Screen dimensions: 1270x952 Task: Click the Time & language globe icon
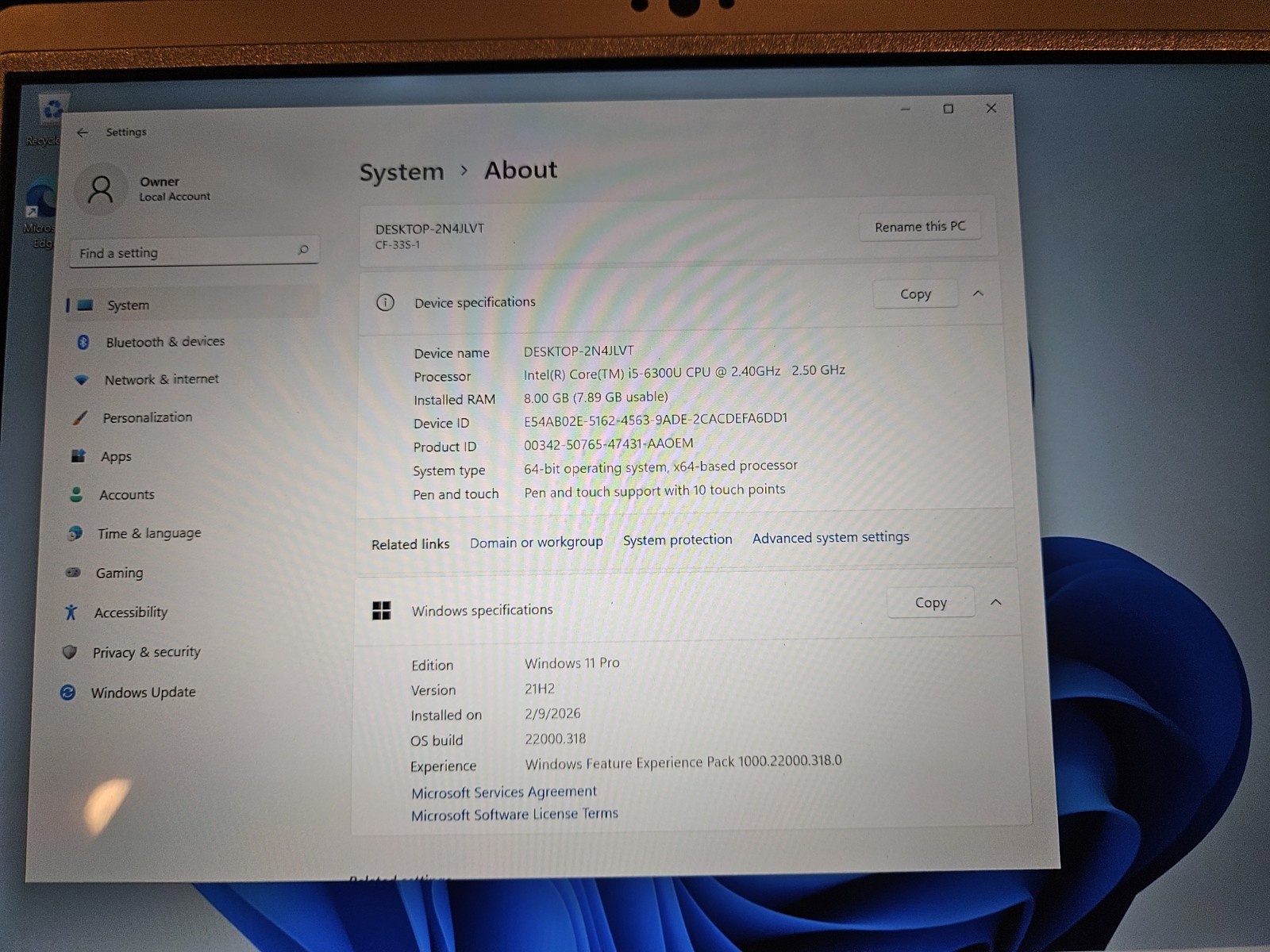[75, 534]
